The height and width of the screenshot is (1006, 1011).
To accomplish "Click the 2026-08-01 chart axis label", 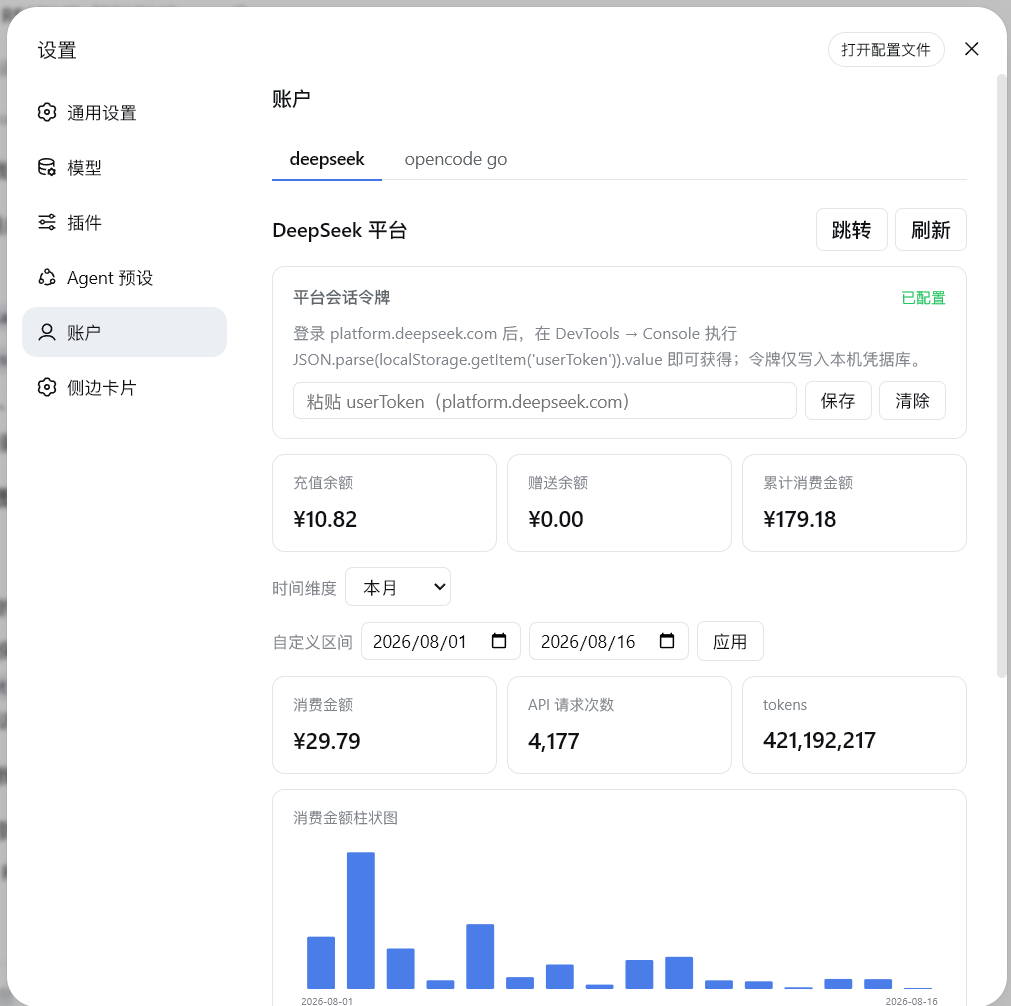I will (327, 1001).
